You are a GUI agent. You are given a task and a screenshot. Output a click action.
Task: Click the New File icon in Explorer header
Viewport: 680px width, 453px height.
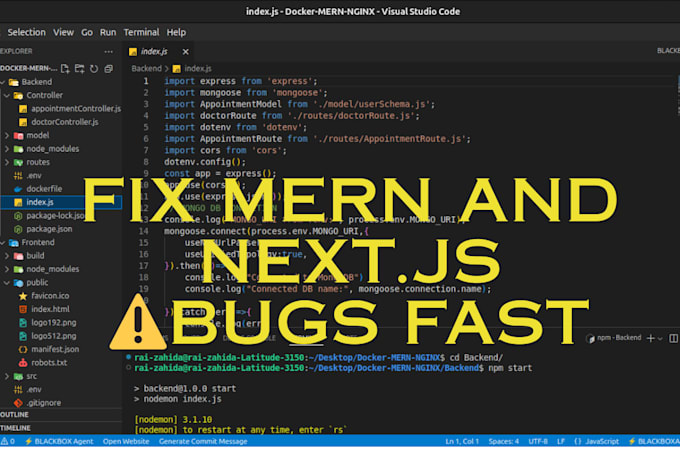[65, 68]
